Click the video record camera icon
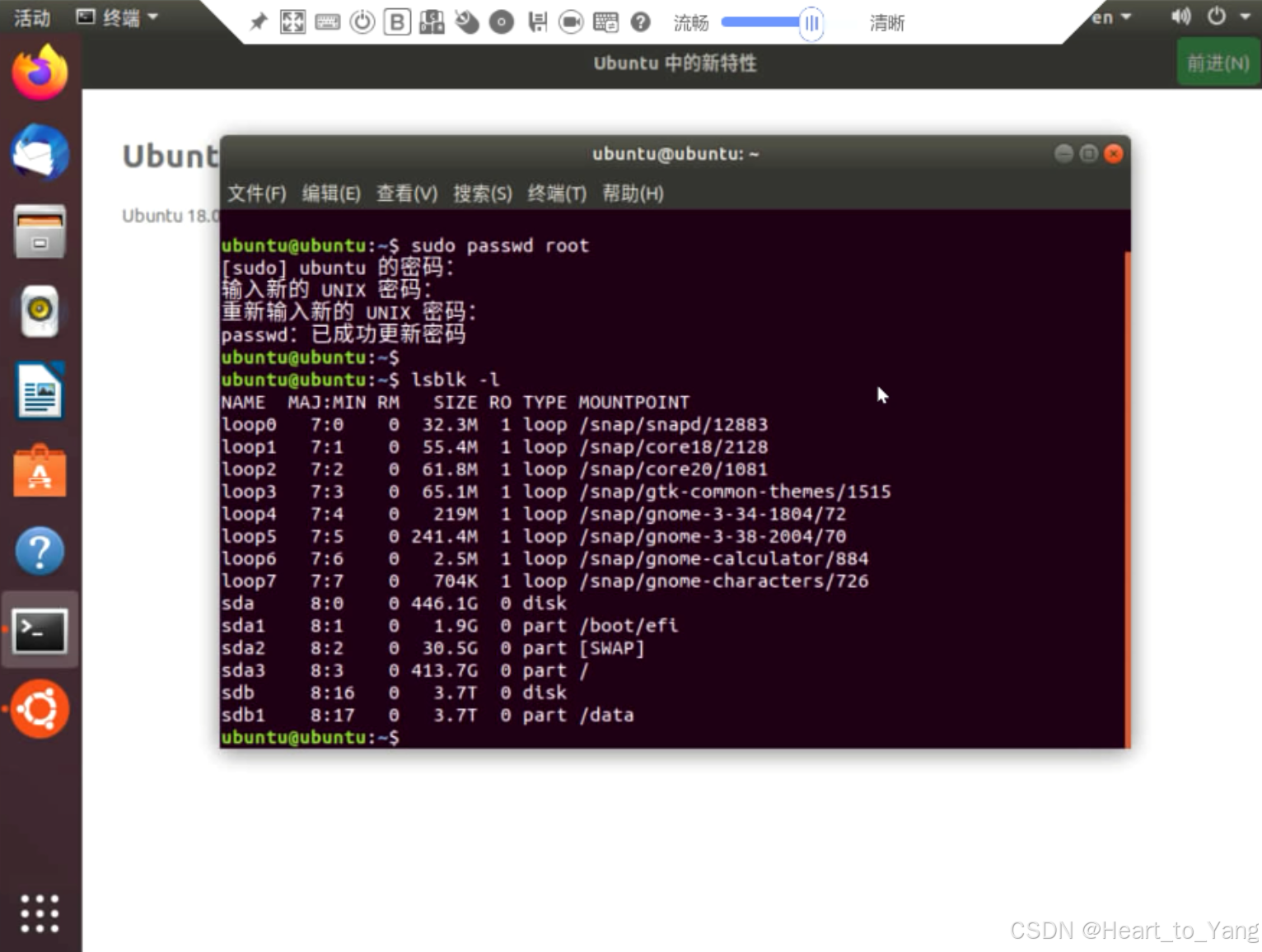 coord(571,22)
